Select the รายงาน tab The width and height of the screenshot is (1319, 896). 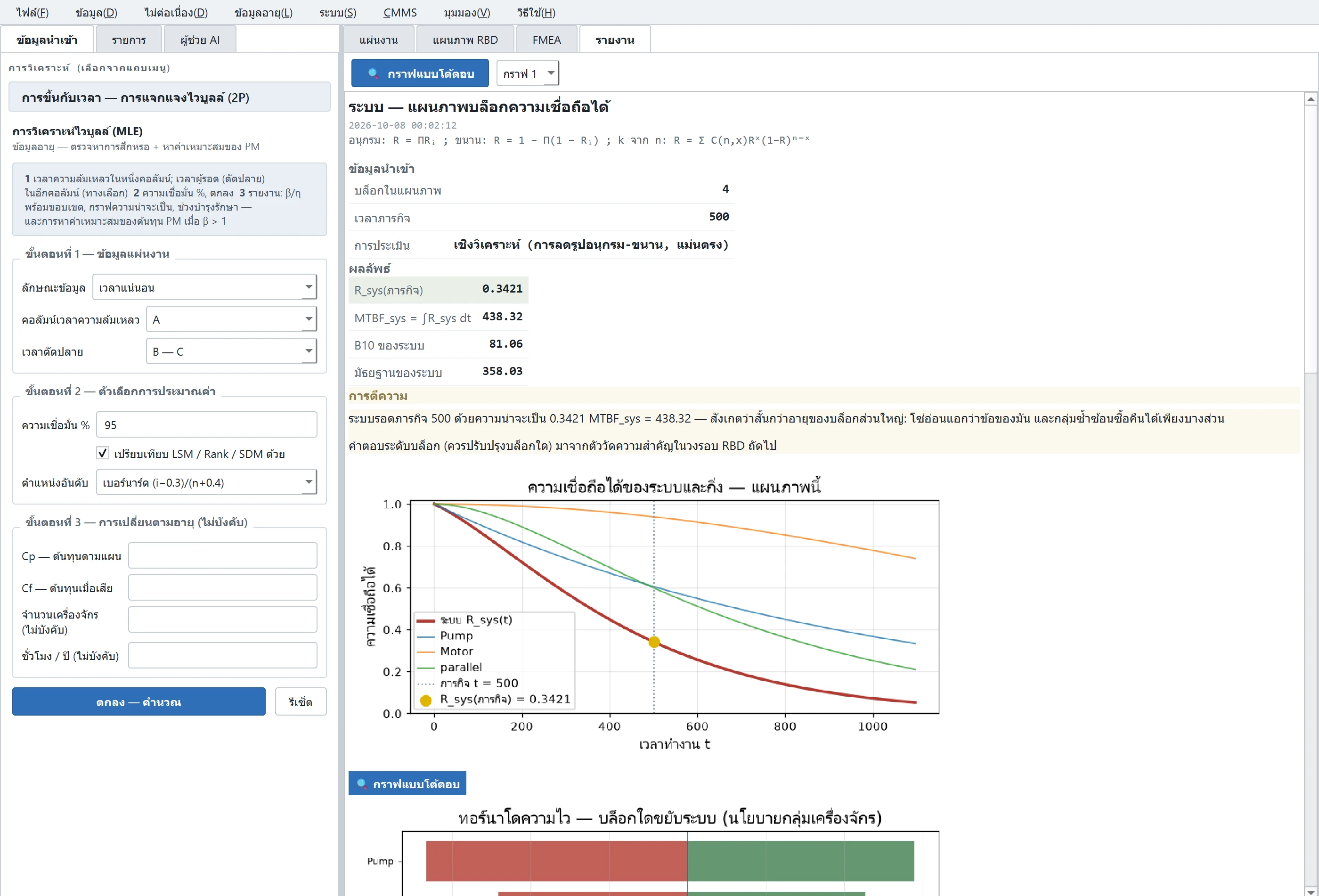[615, 40]
